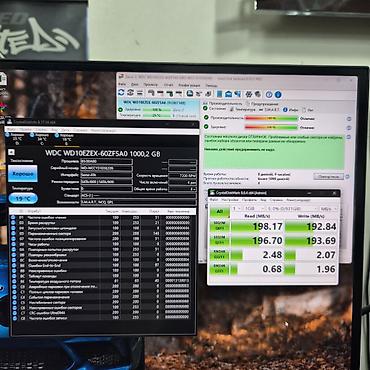Open the Файл menu in CrystalDiskMark
Image resolution: width=370 pixels, height=370 pixels.
(214, 200)
